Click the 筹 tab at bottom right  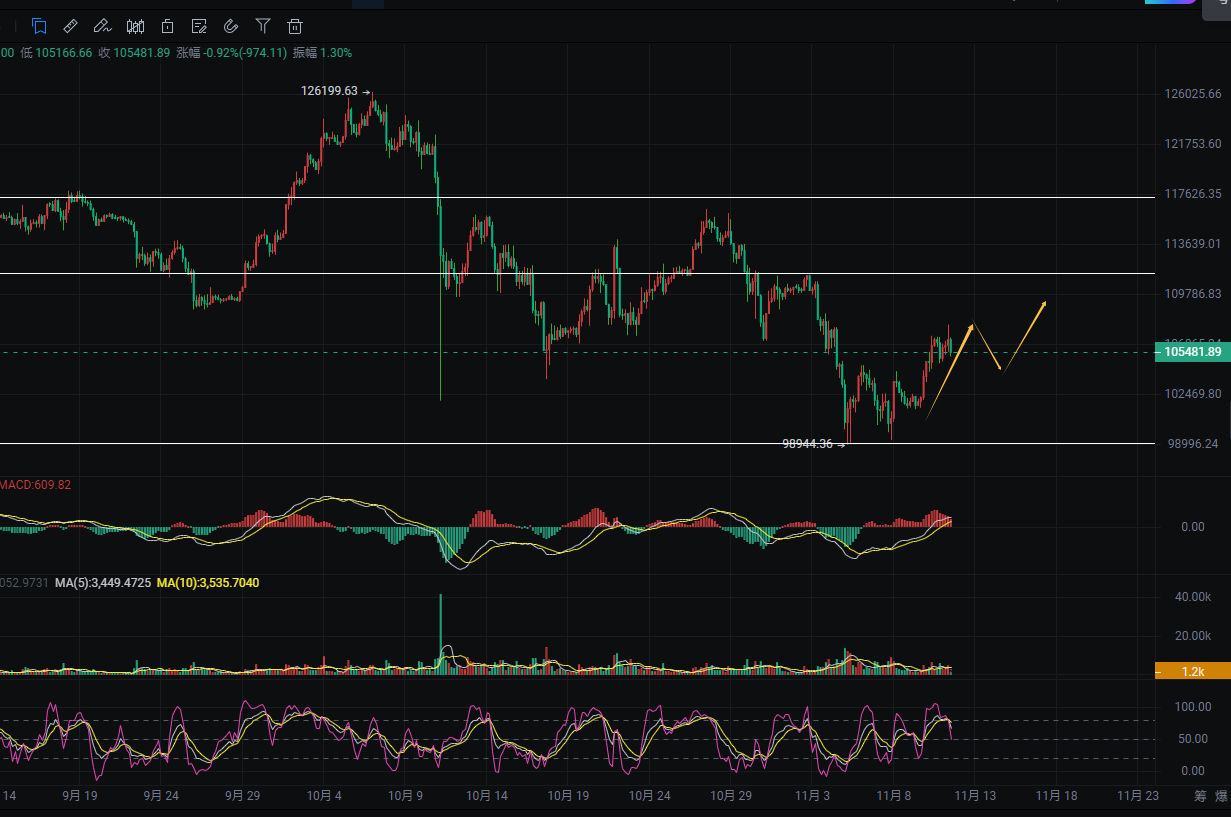(1200, 796)
